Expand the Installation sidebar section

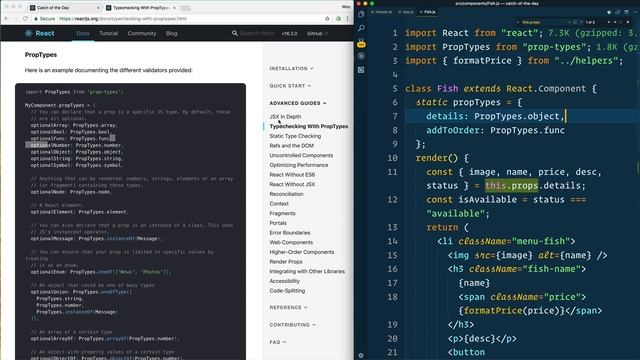point(291,69)
